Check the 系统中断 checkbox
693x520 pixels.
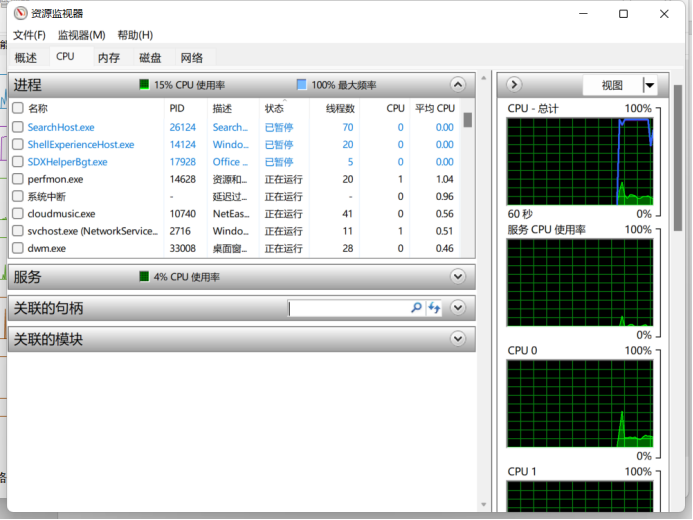click(18, 196)
